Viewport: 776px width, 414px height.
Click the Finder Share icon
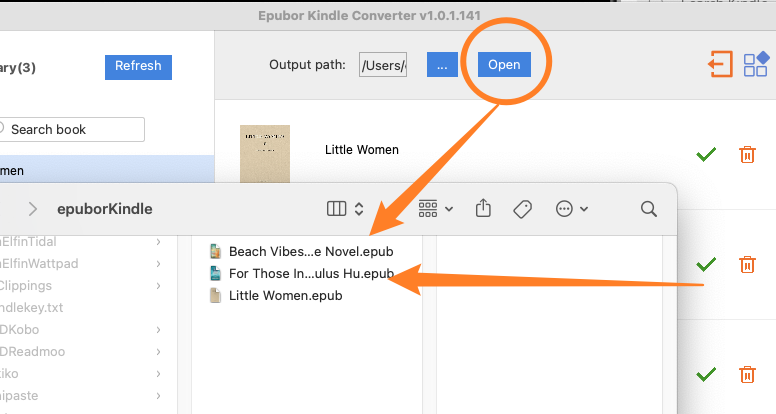(x=483, y=208)
